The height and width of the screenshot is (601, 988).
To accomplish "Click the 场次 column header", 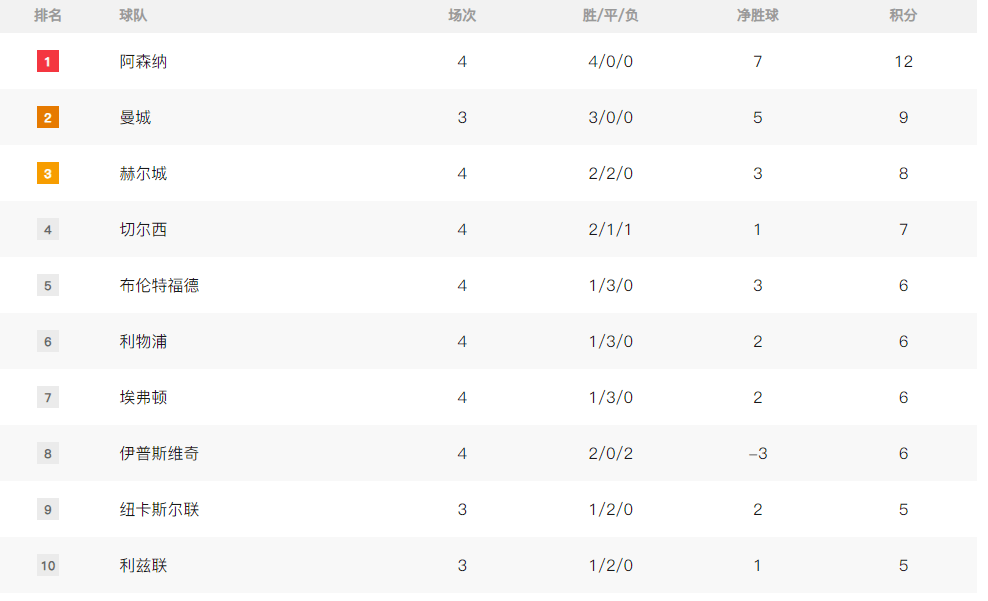I will pyautogui.click(x=462, y=16).
